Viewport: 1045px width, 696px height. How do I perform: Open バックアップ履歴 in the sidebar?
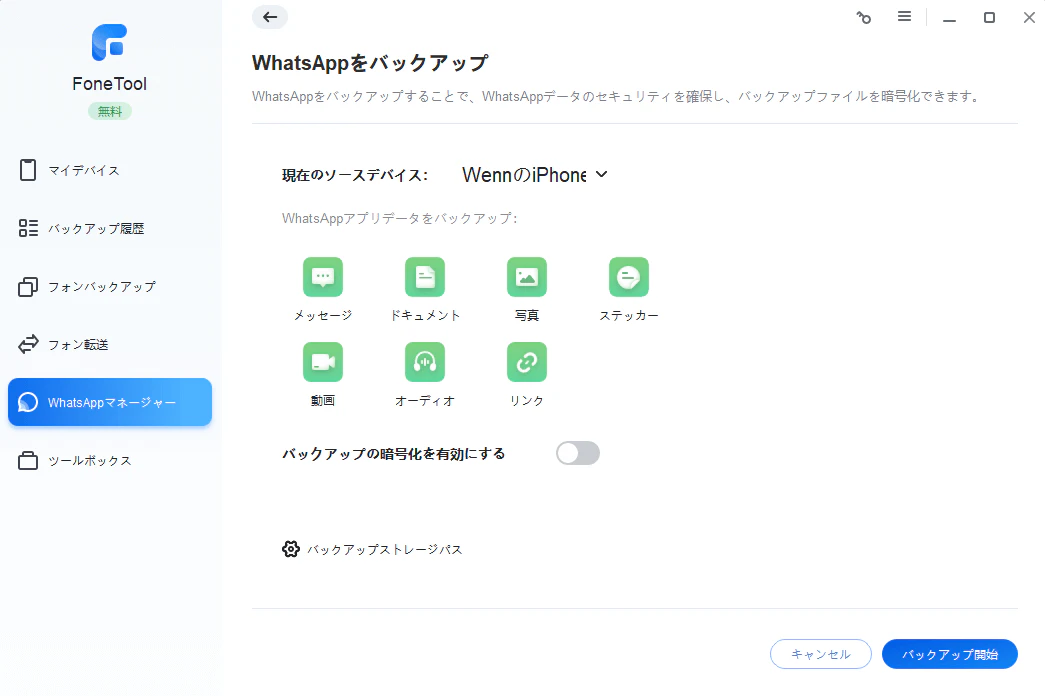tap(110, 229)
